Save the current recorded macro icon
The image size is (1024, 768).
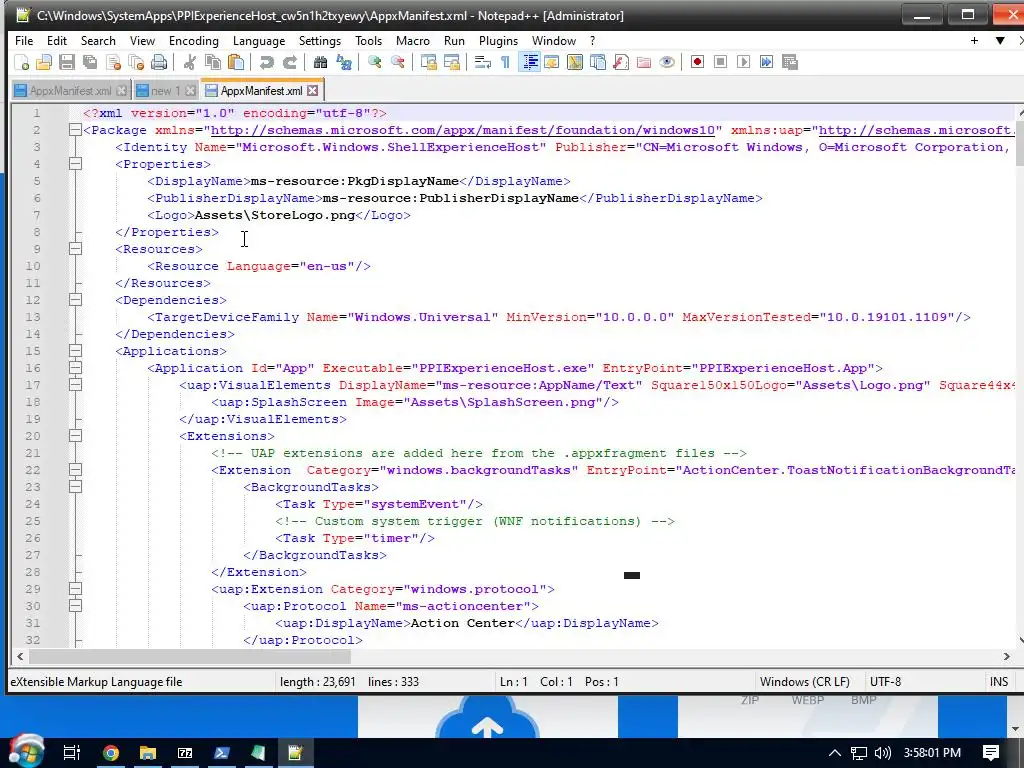(x=790, y=62)
